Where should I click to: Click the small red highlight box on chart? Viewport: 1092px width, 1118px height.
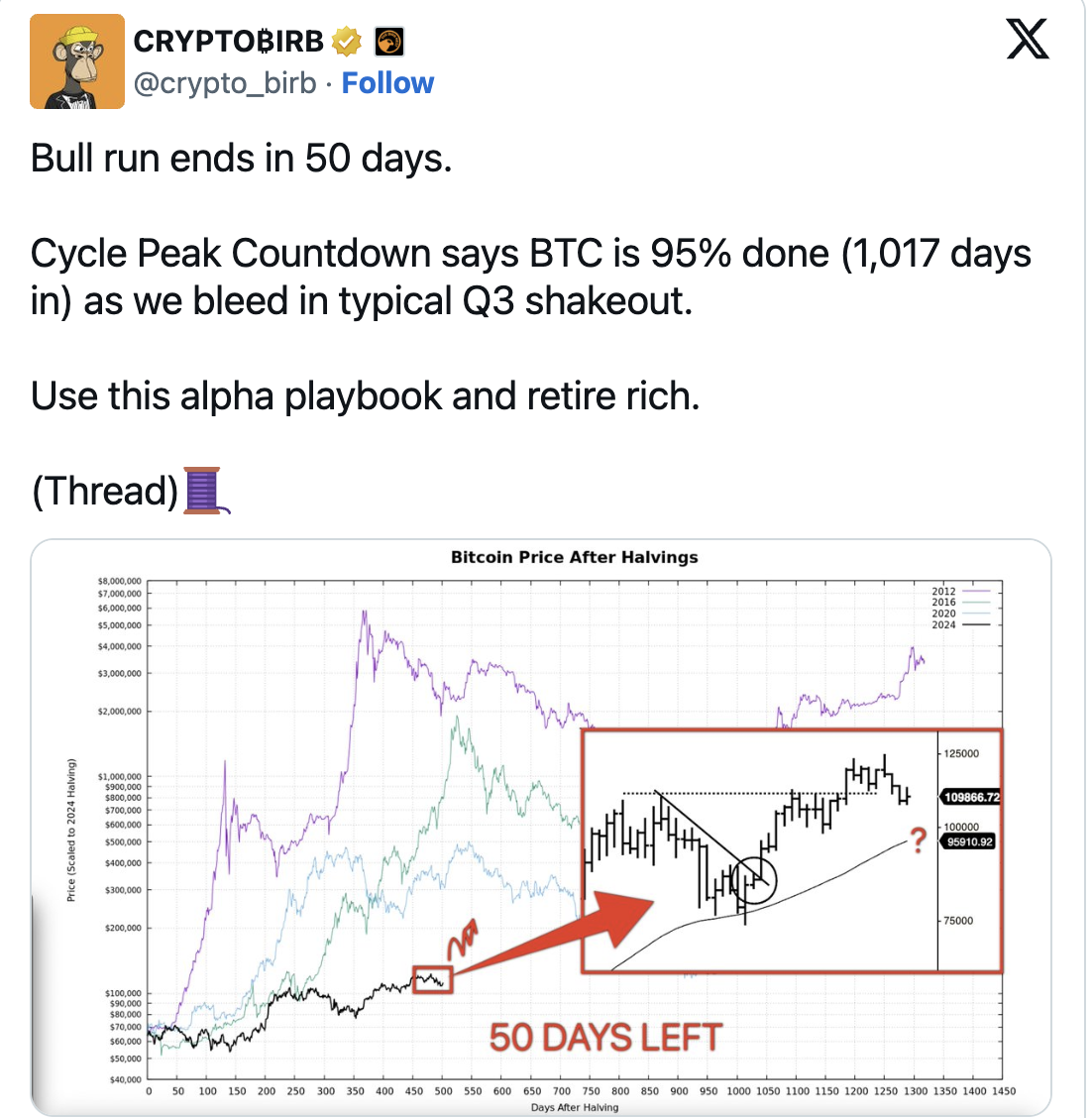(x=432, y=979)
